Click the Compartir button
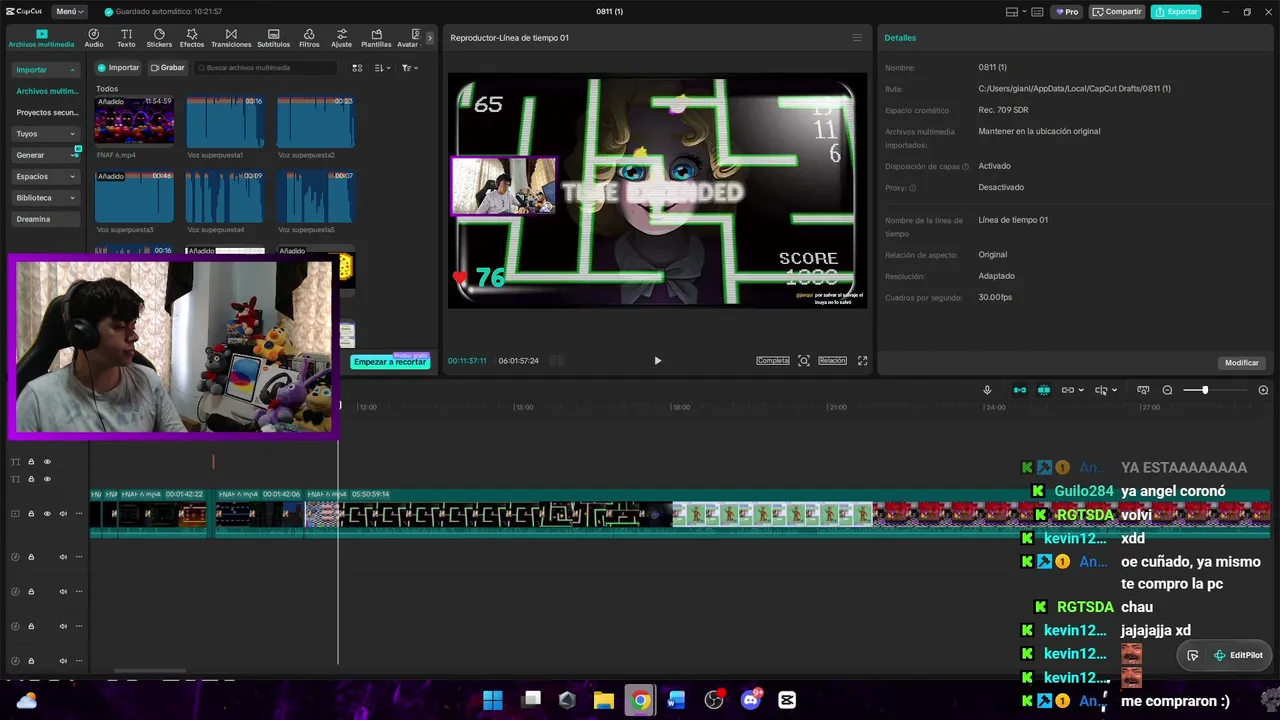Image resolution: width=1280 pixels, height=720 pixels. 1117,12
